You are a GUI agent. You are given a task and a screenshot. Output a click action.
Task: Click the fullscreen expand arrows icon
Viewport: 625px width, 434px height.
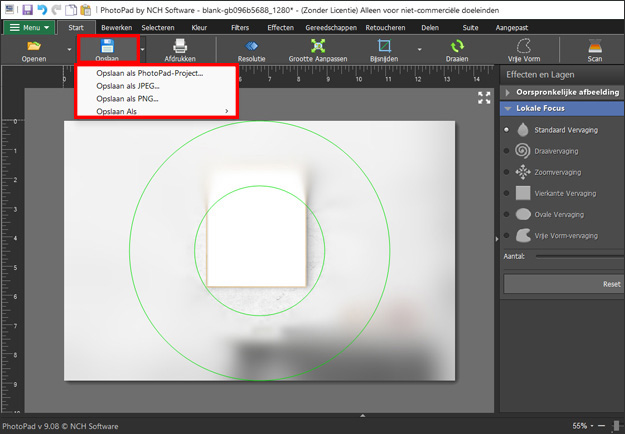484,98
